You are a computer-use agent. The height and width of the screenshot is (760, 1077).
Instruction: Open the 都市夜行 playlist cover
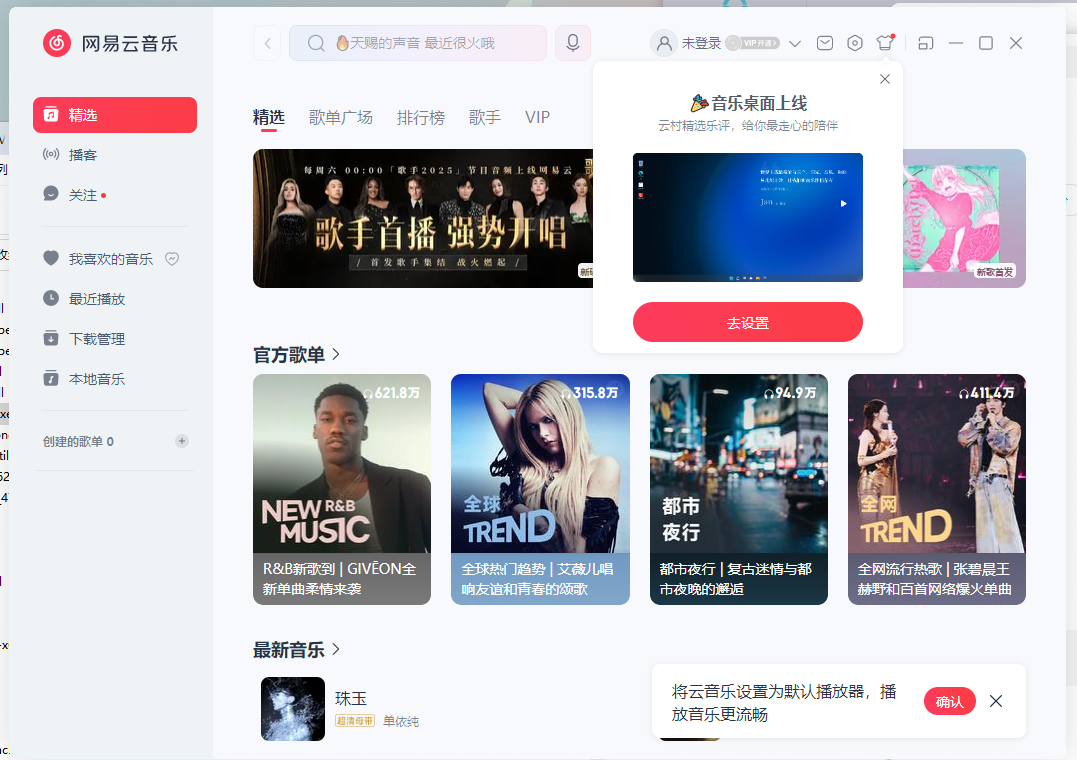(x=739, y=463)
